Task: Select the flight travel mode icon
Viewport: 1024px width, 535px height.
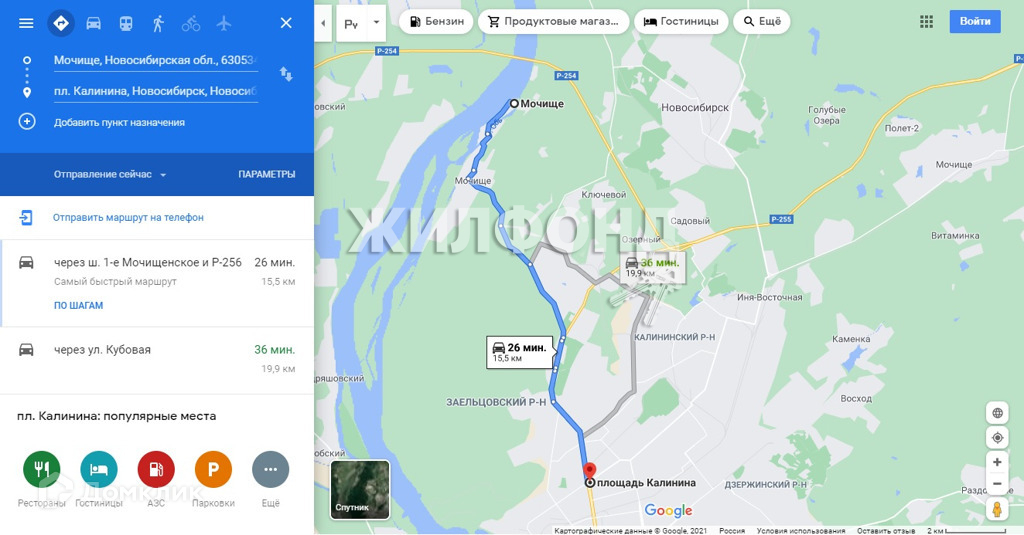Action: [223, 24]
